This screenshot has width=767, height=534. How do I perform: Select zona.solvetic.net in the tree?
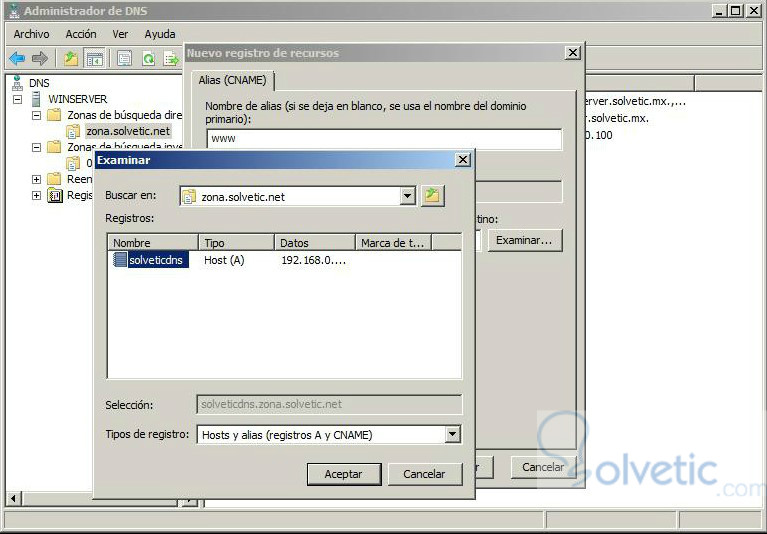coord(128,131)
